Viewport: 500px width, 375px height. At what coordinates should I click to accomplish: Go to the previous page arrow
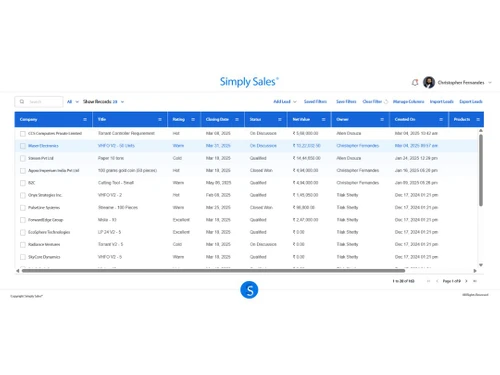437,281
